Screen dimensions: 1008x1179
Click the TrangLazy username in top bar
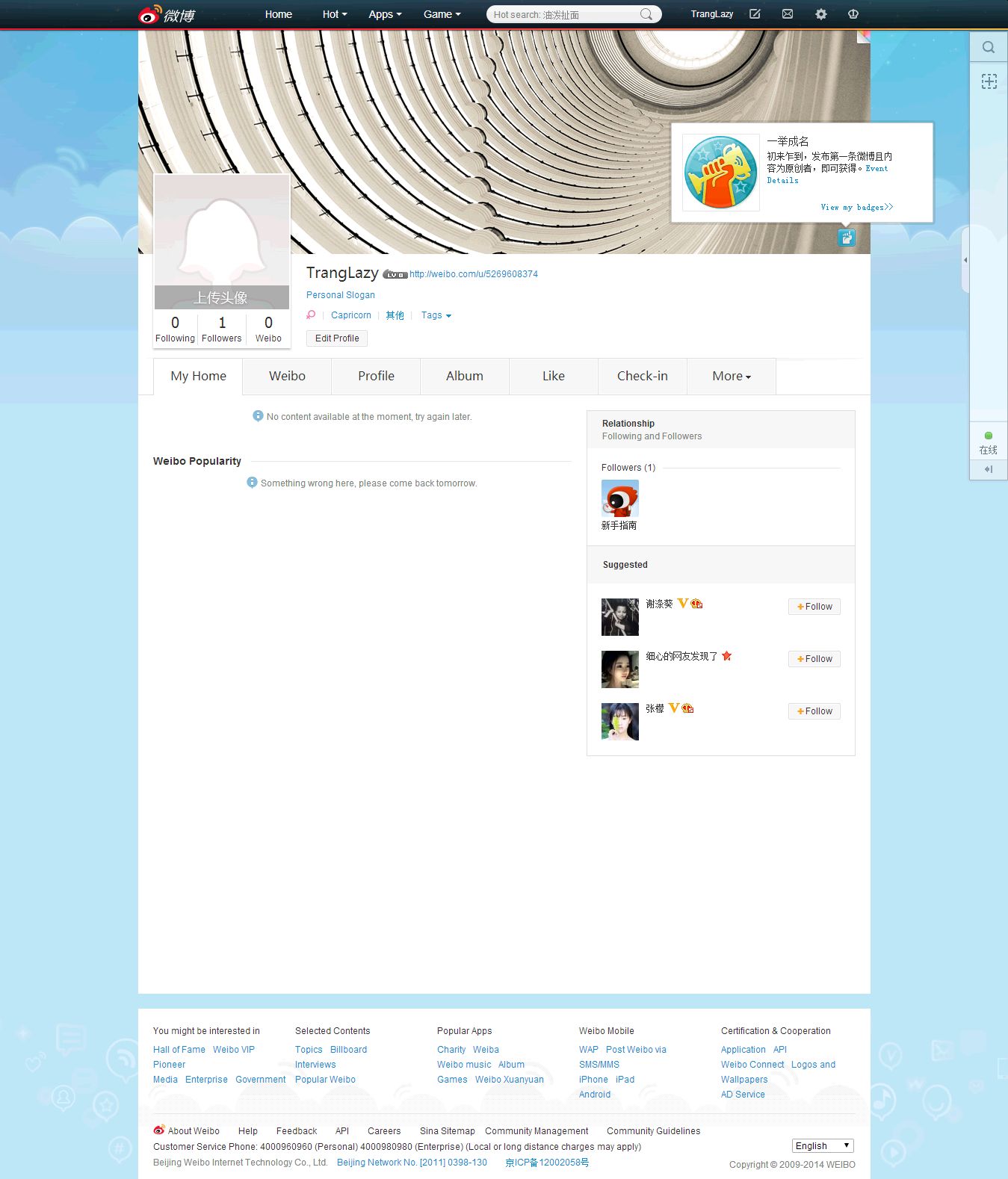coord(712,14)
